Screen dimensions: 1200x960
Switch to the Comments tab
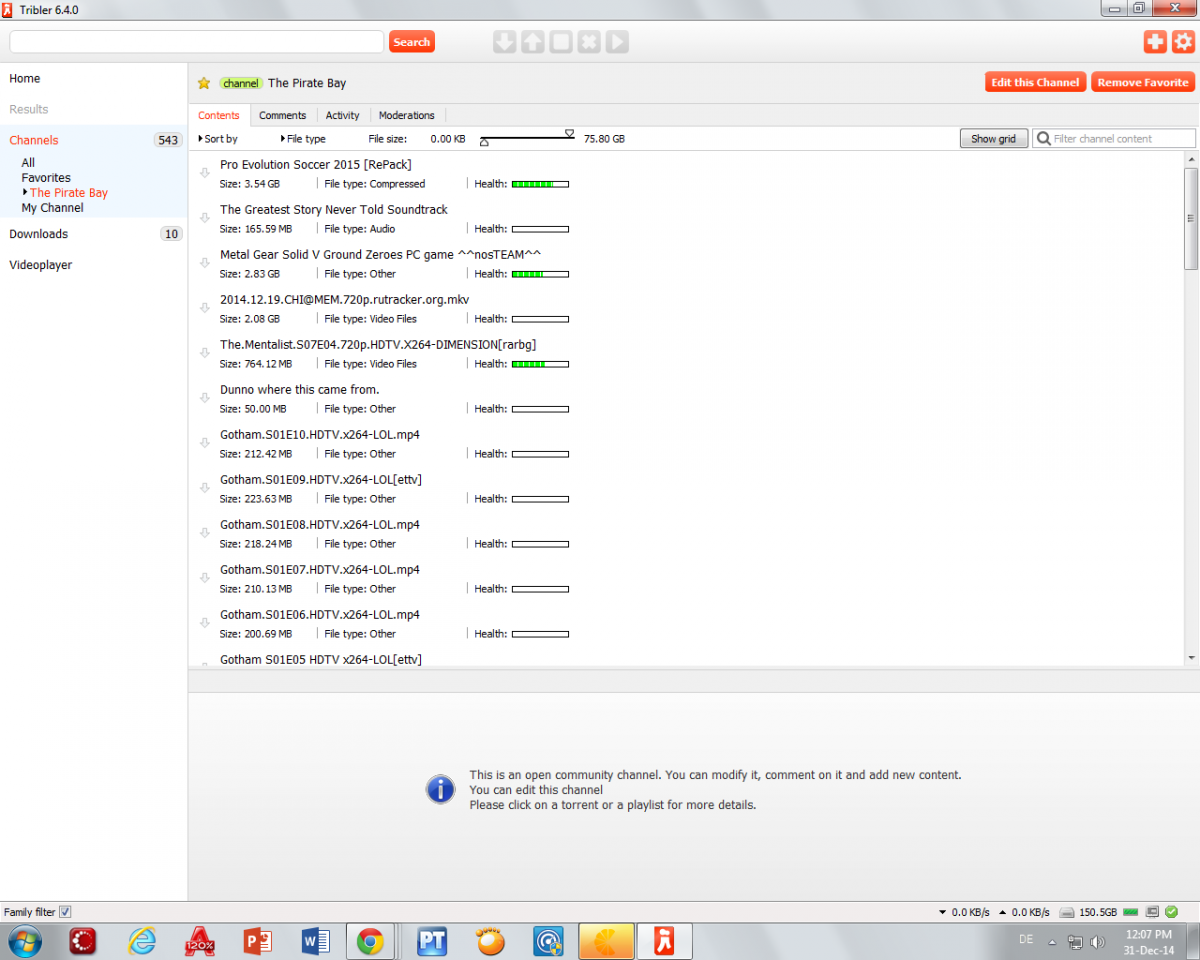tap(282, 115)
